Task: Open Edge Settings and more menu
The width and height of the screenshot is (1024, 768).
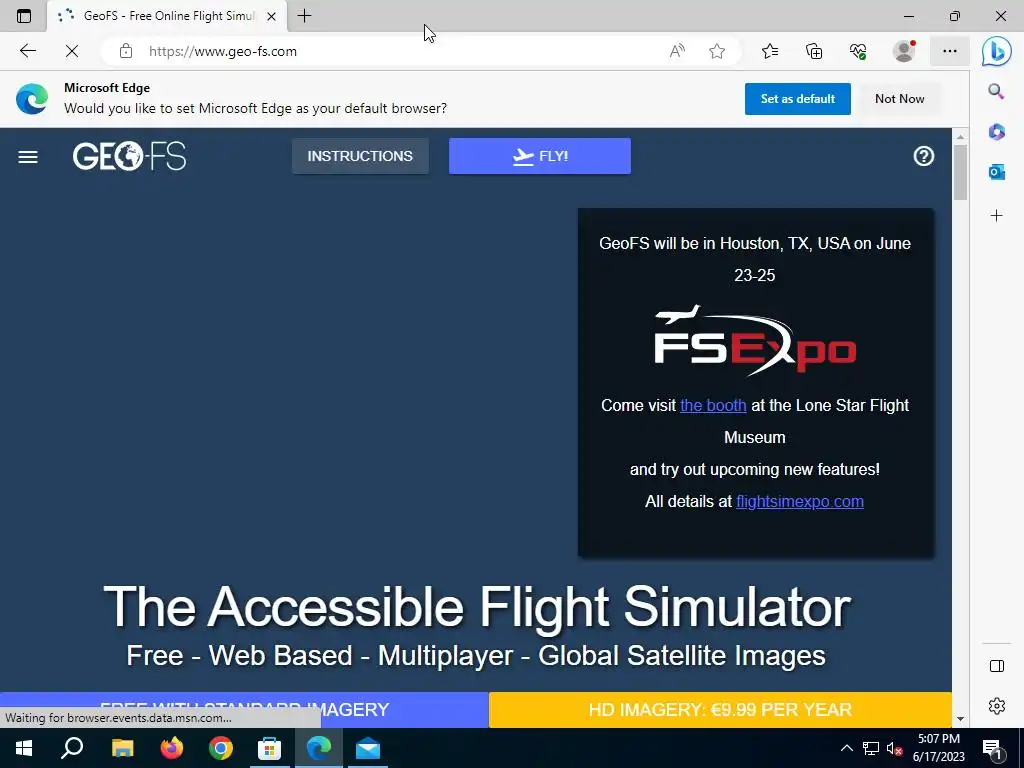Action: pyautogui.click(x=950, y=51)
